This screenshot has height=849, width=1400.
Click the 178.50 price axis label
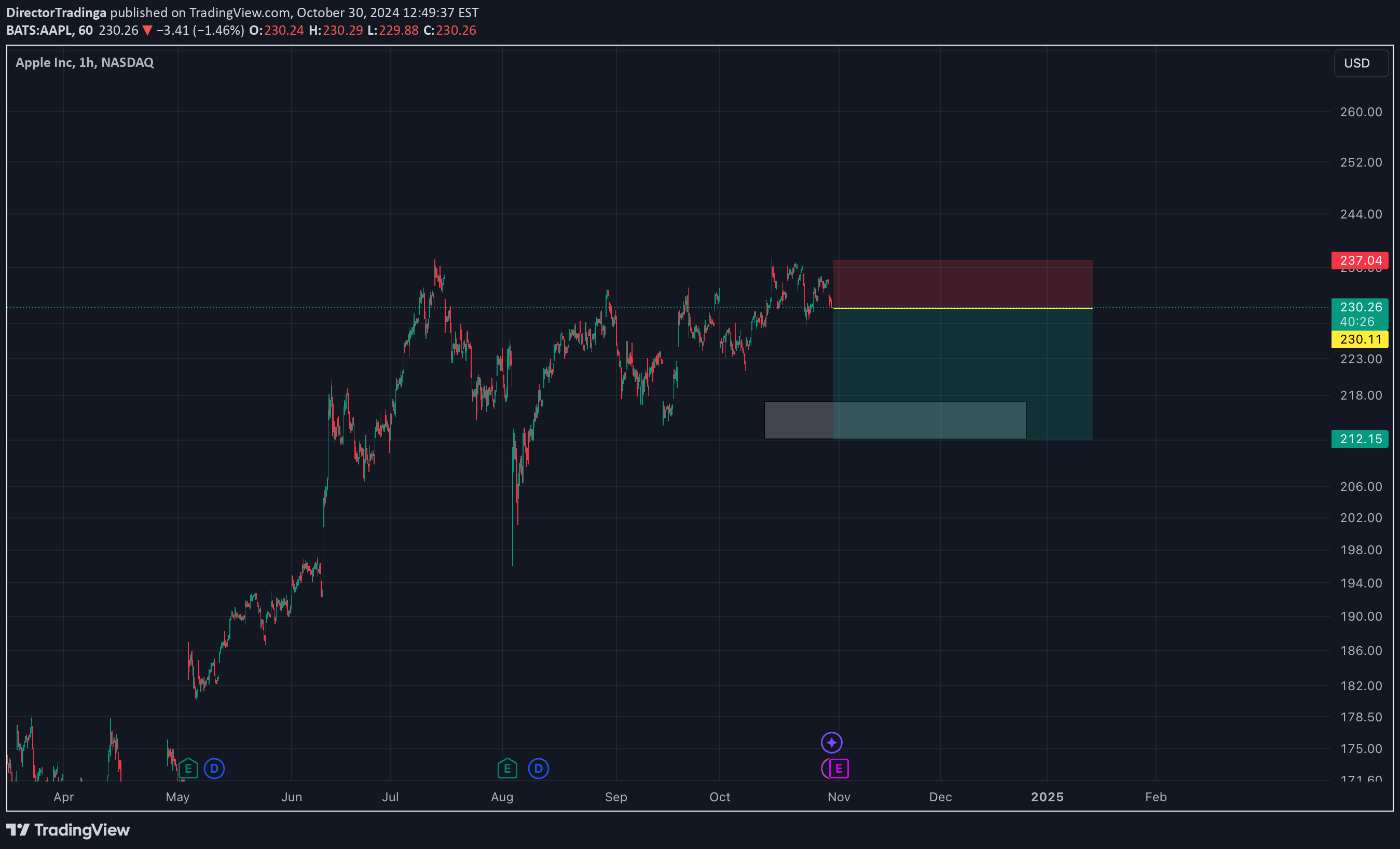pyautogui.click(x=1361, y=717)
